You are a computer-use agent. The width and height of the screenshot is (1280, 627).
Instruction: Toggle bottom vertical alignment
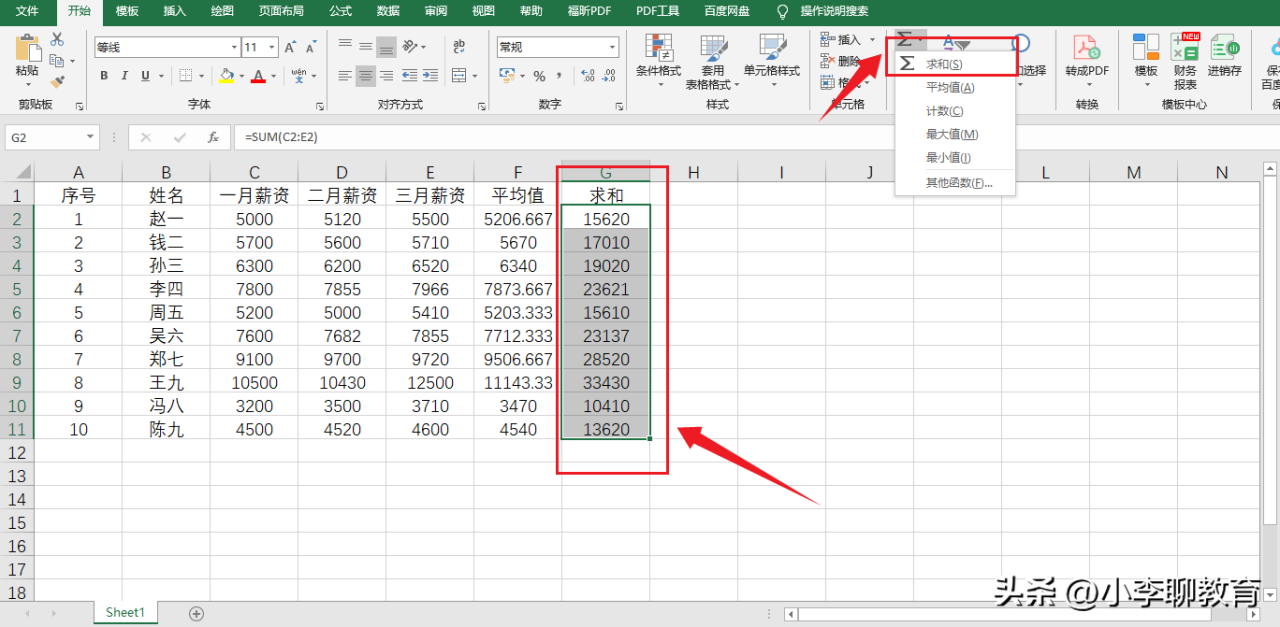[387, 46]
